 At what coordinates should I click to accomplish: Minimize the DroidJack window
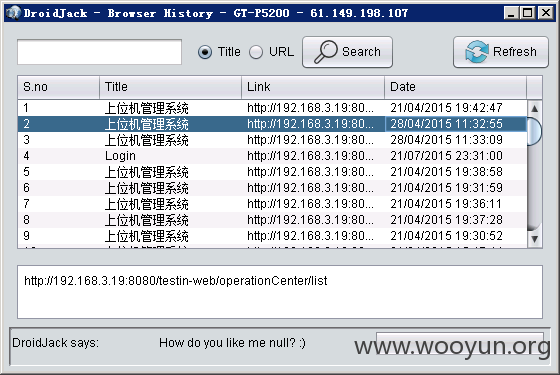(511, 13)
